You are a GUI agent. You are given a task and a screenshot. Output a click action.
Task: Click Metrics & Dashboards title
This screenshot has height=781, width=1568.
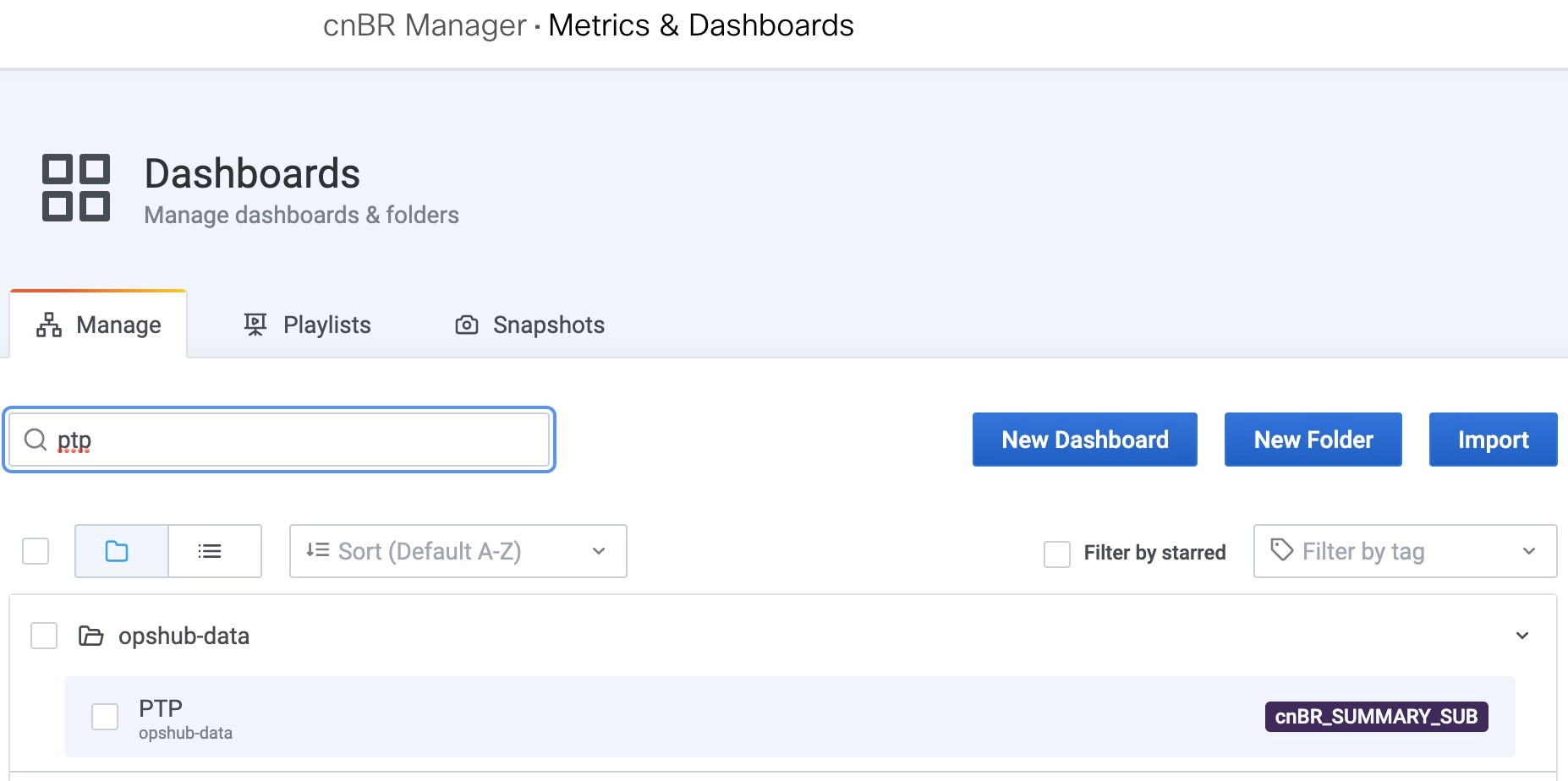(701, 25)
